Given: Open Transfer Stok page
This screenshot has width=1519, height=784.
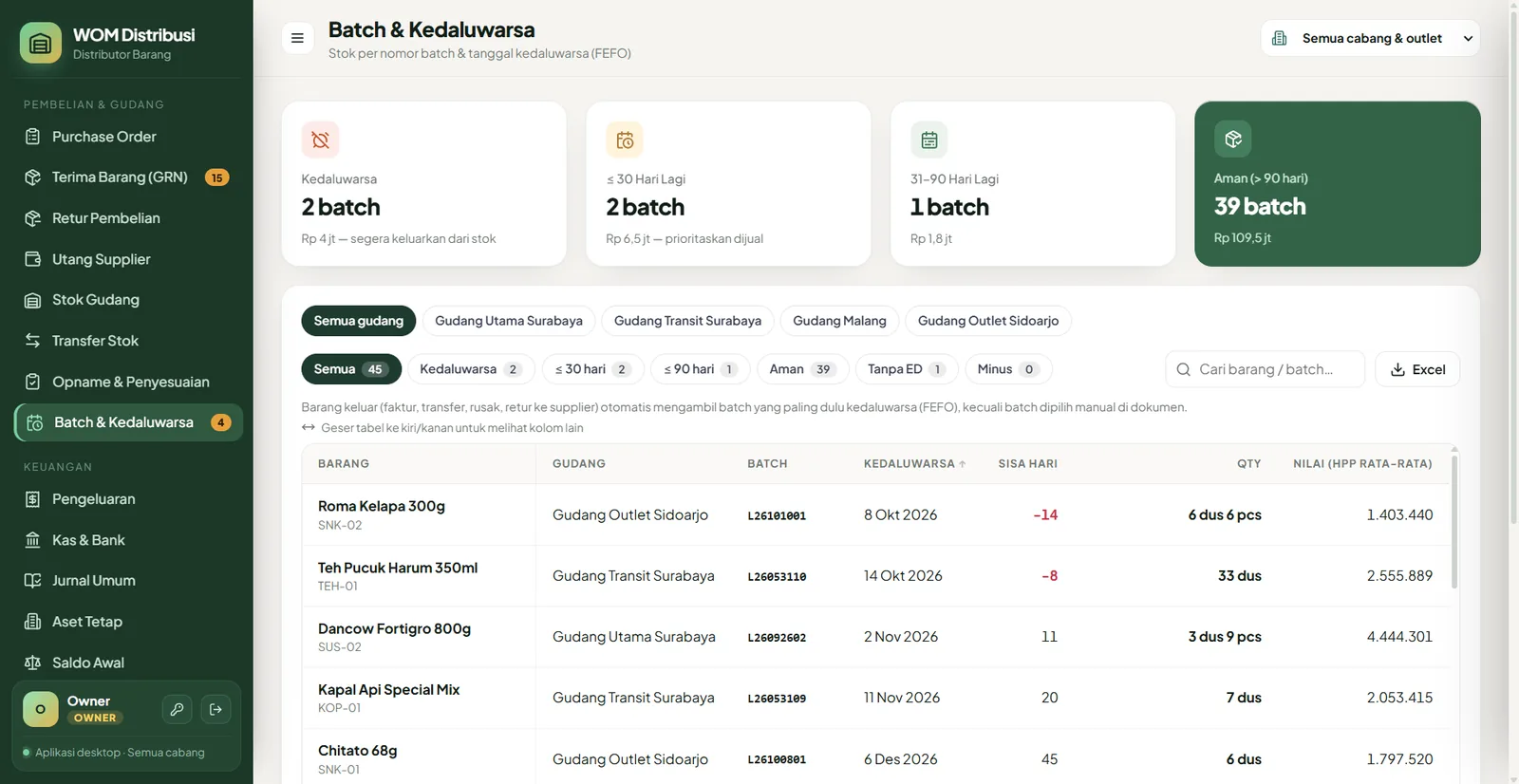Looking at the screenshot, I should [128, 341].
